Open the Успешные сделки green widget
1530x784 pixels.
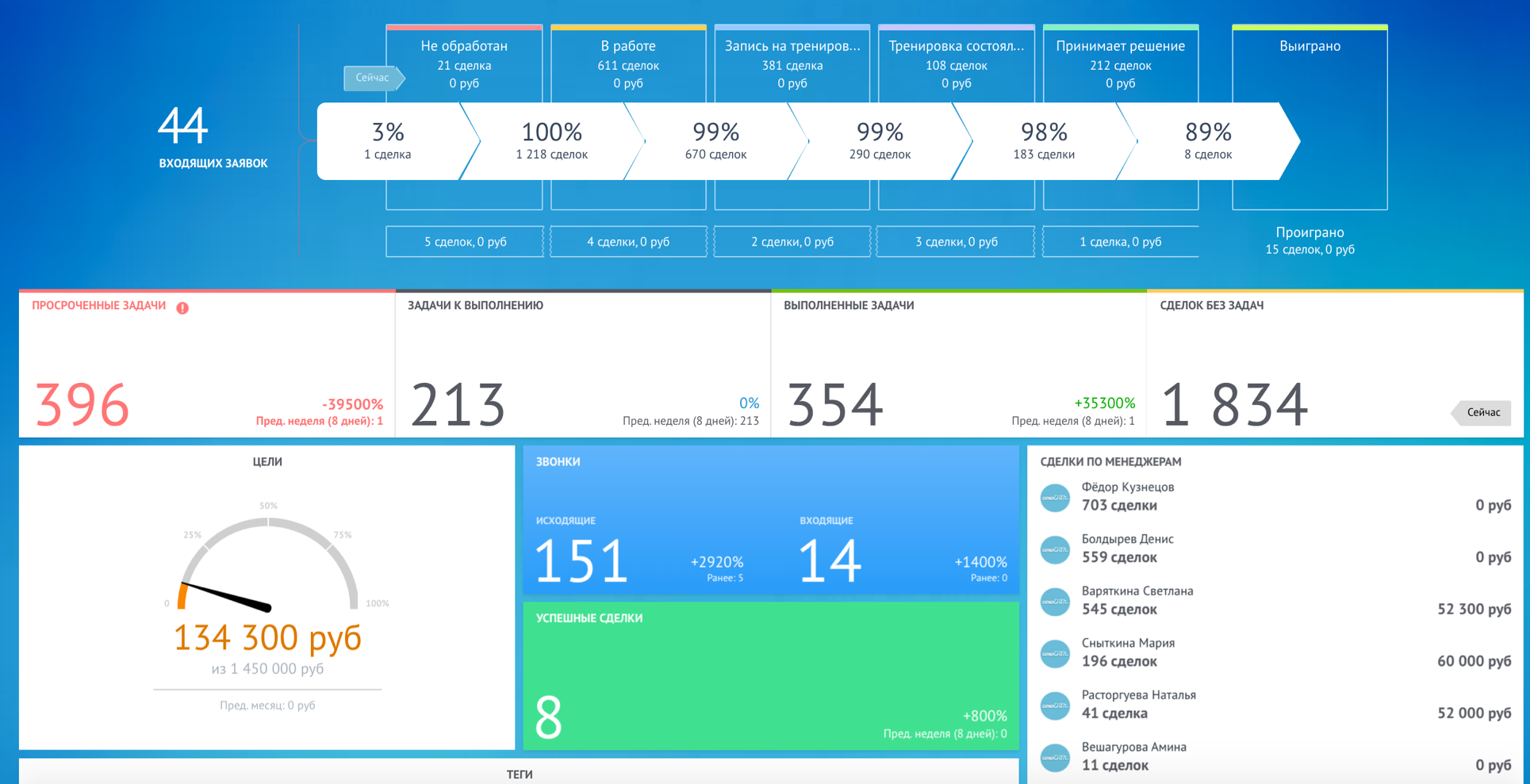tap(771, 676)
